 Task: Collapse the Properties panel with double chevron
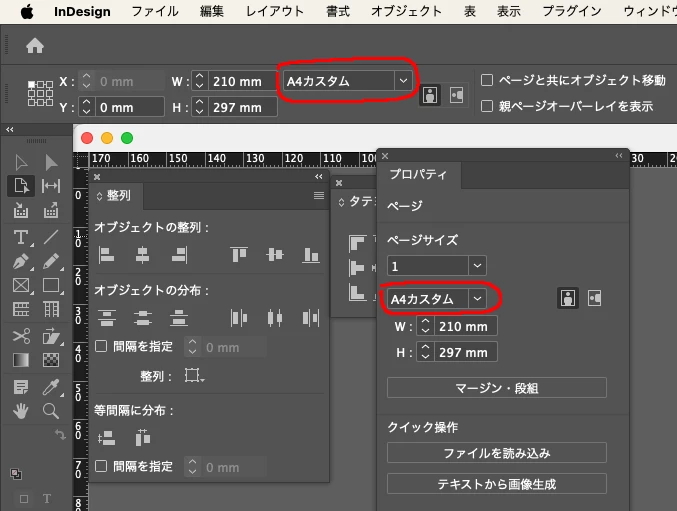tap(619, 155)
